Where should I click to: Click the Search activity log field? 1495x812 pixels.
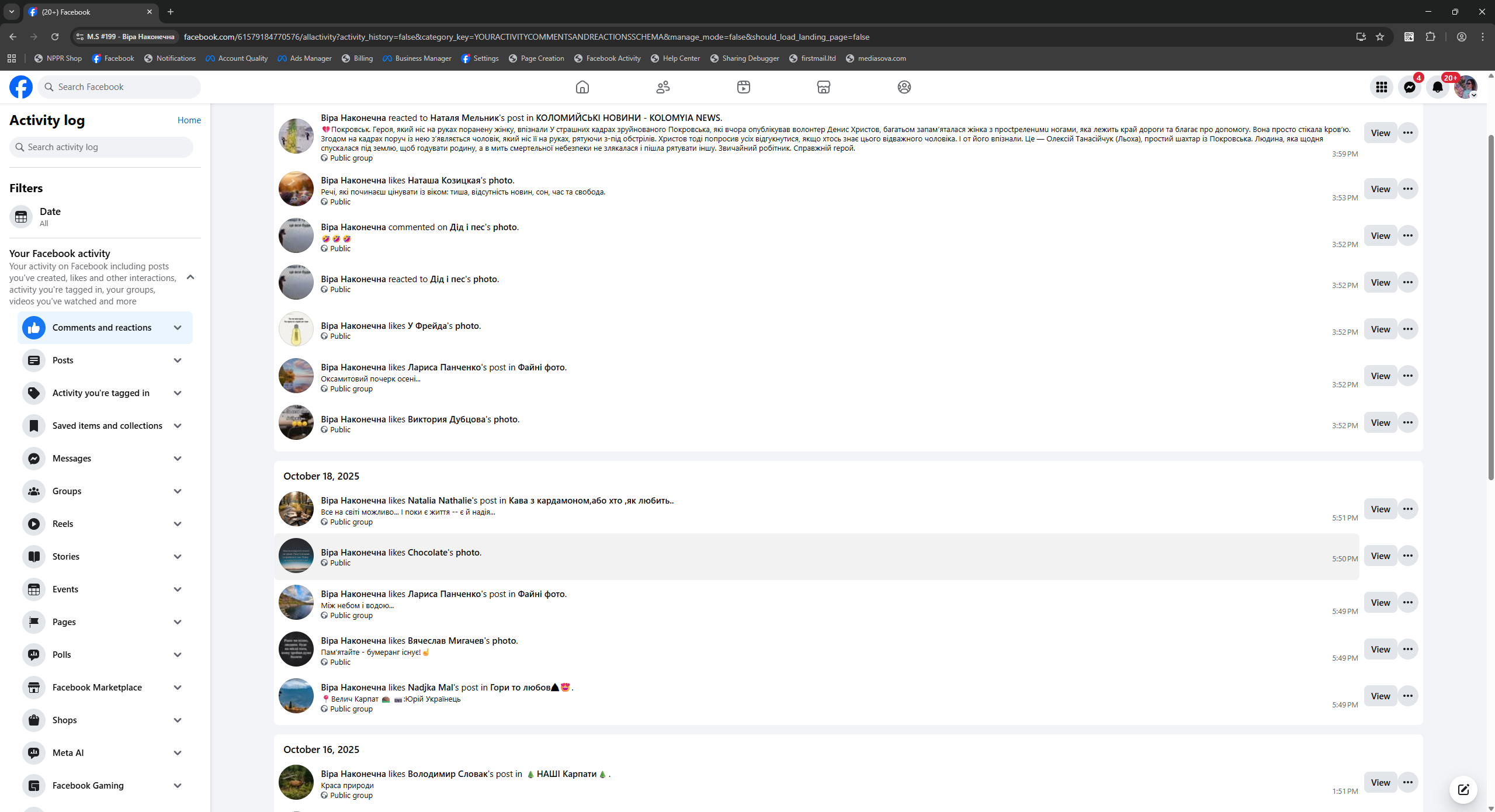pyautogui.click(x=101, y=147)
